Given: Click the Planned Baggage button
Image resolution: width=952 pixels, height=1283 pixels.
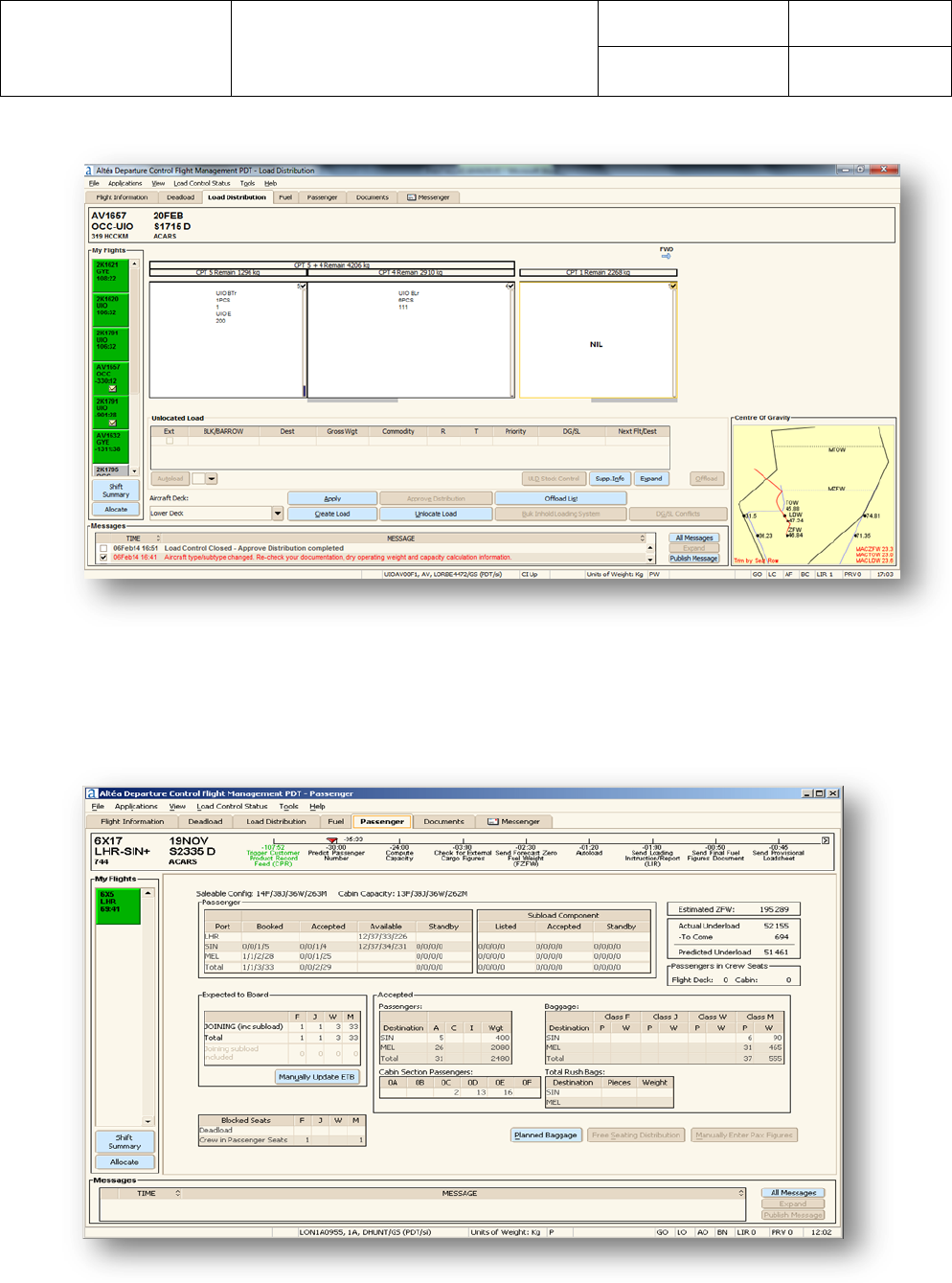Looking at the screenshot, I should (x=546, y=1134).
